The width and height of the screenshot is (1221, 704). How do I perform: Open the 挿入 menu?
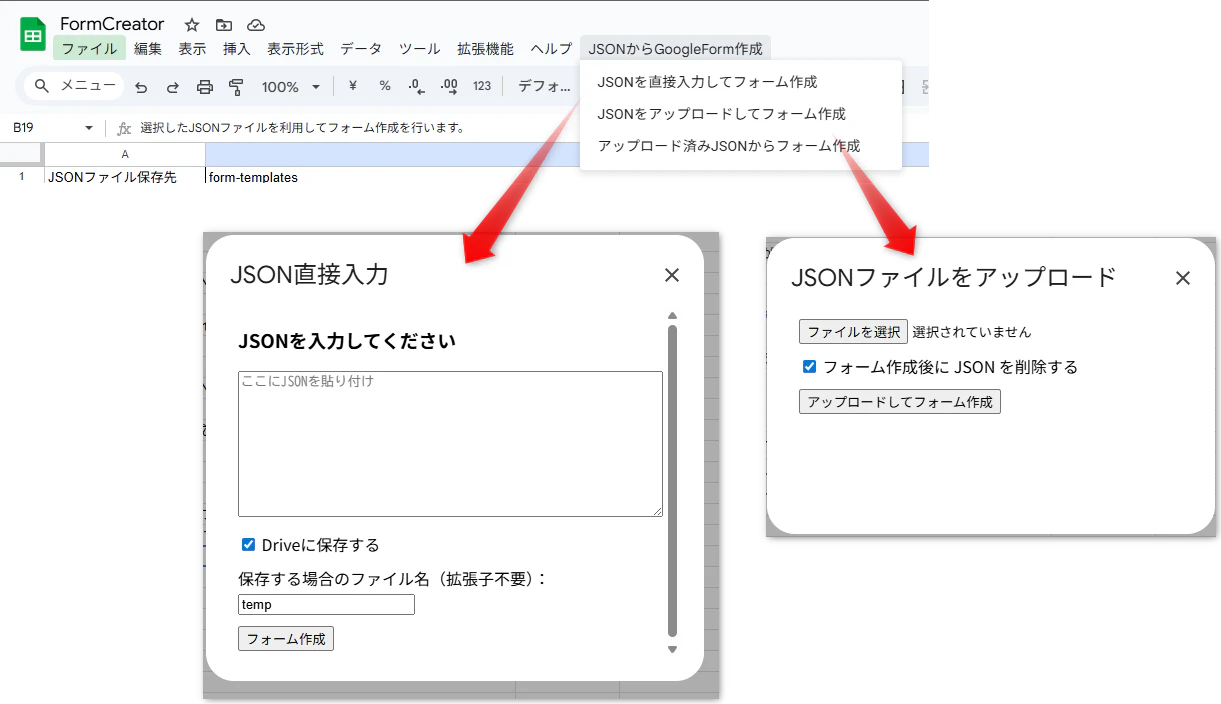coord(236,48)
